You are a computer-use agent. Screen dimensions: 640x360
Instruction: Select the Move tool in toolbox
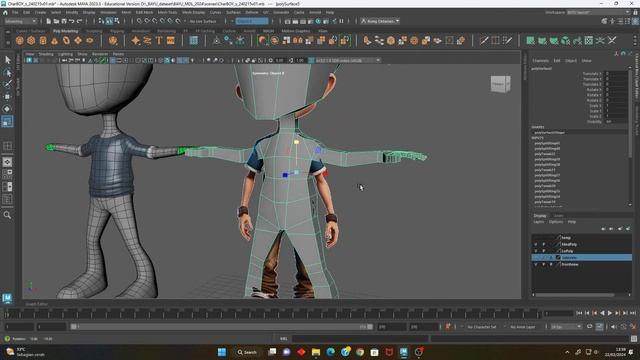coord(7,97)
